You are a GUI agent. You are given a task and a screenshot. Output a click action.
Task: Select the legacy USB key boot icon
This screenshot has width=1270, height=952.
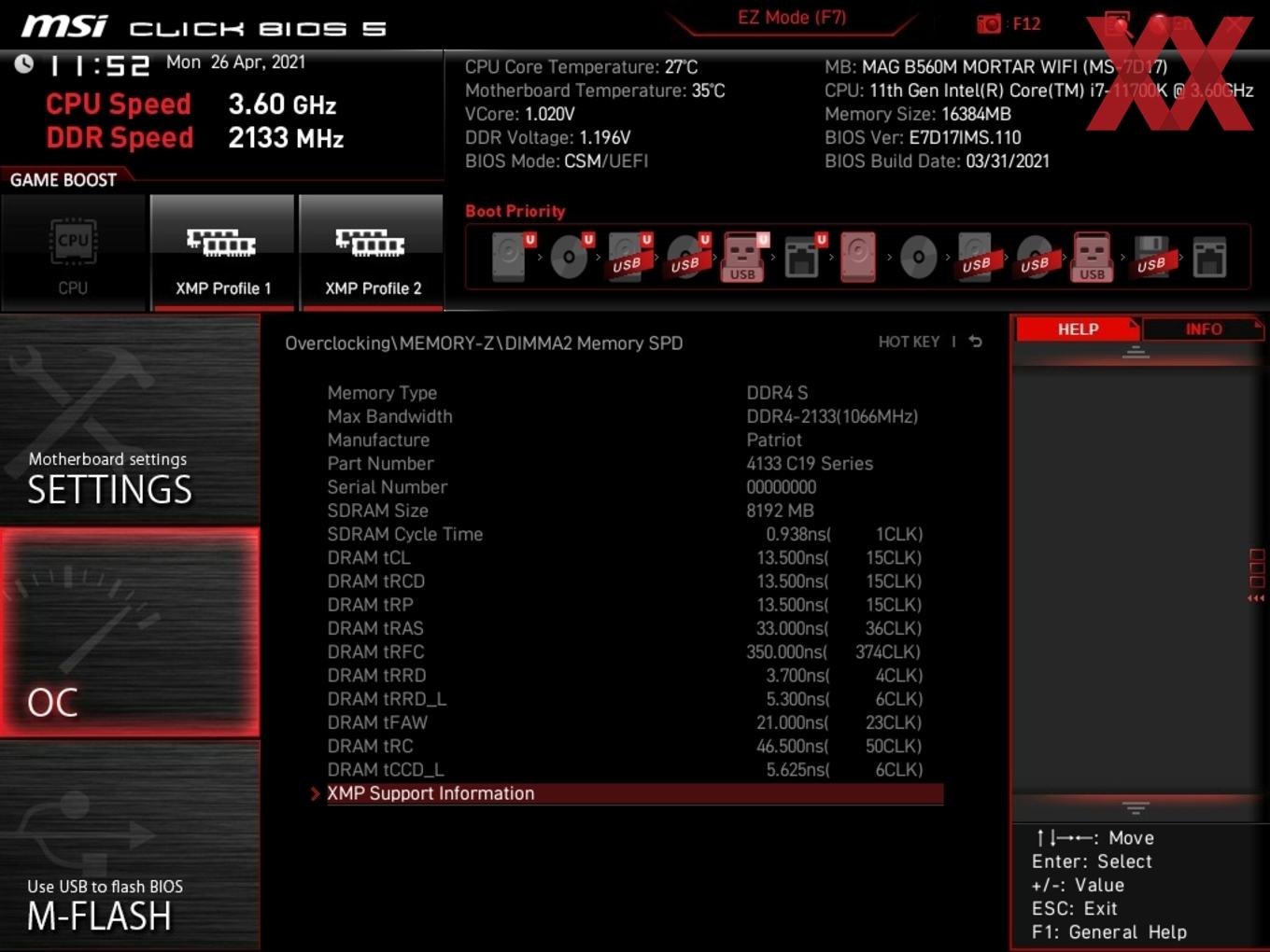pyautogui.click(x=1092, y=257)
